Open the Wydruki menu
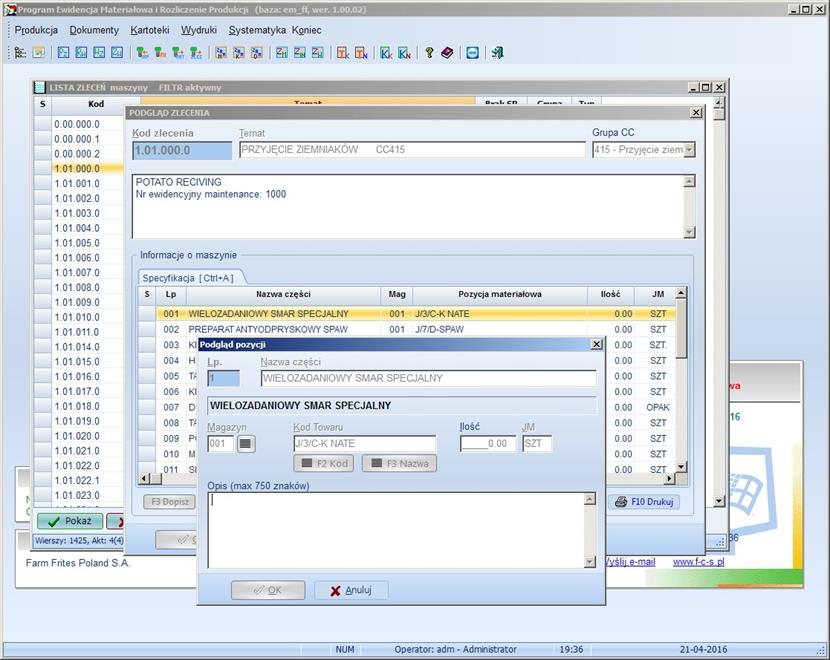Image resolution: width=830 pixels, height=660 pixels. pyautogui.click(x=198, y=30)
